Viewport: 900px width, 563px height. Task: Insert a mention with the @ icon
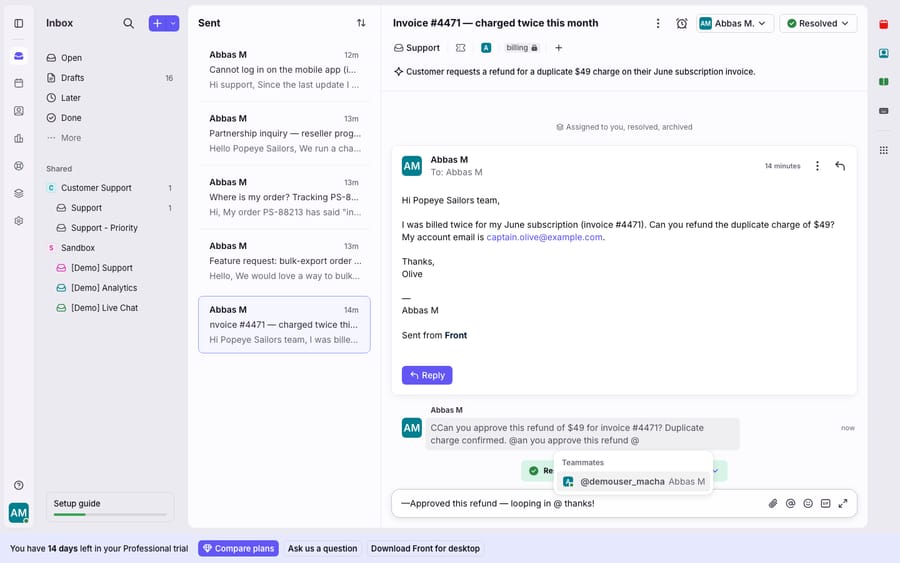pyautogui.click(x=790, y=503)
